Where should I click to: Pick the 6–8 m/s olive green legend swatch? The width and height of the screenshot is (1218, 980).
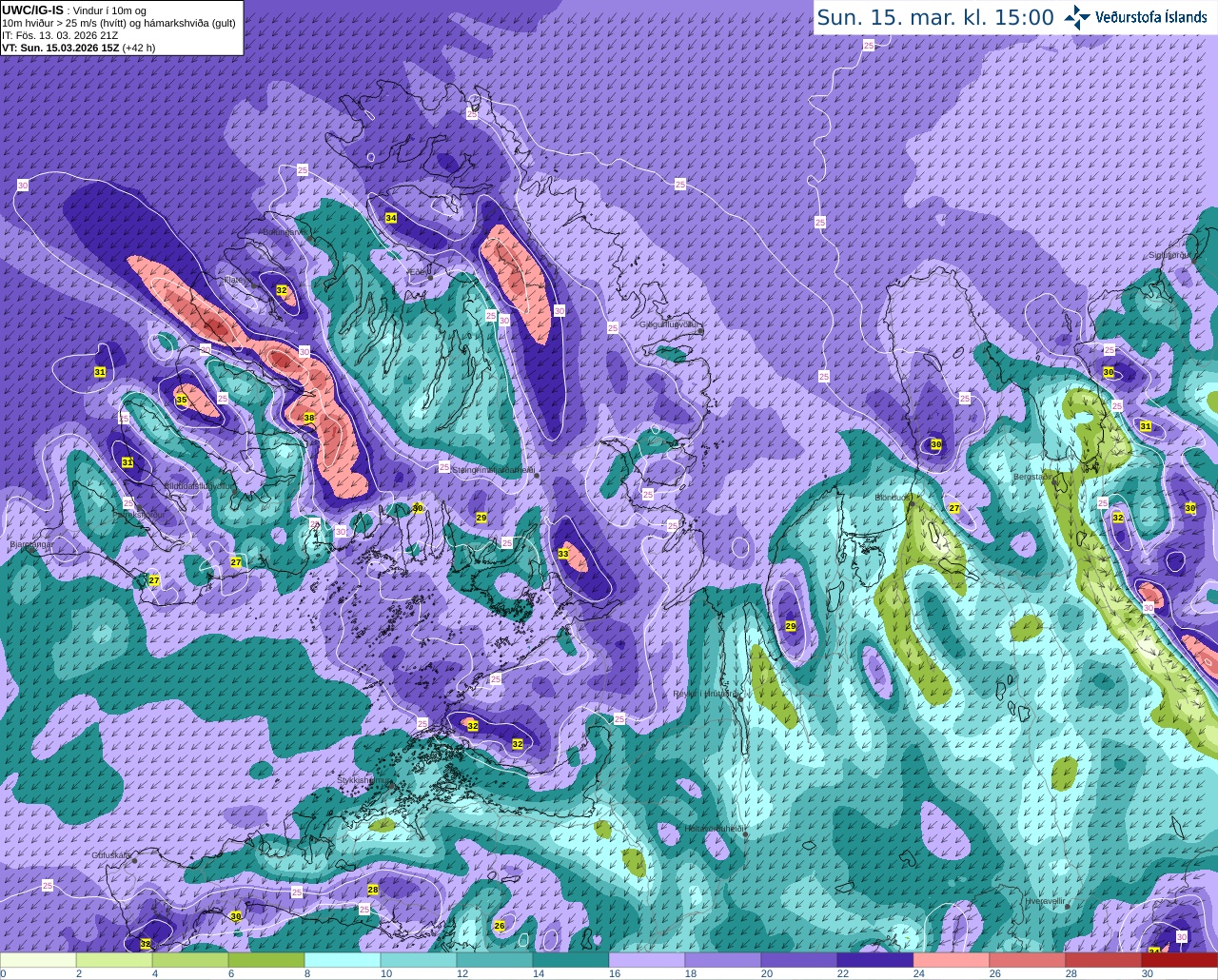click(x=266, y=960)
